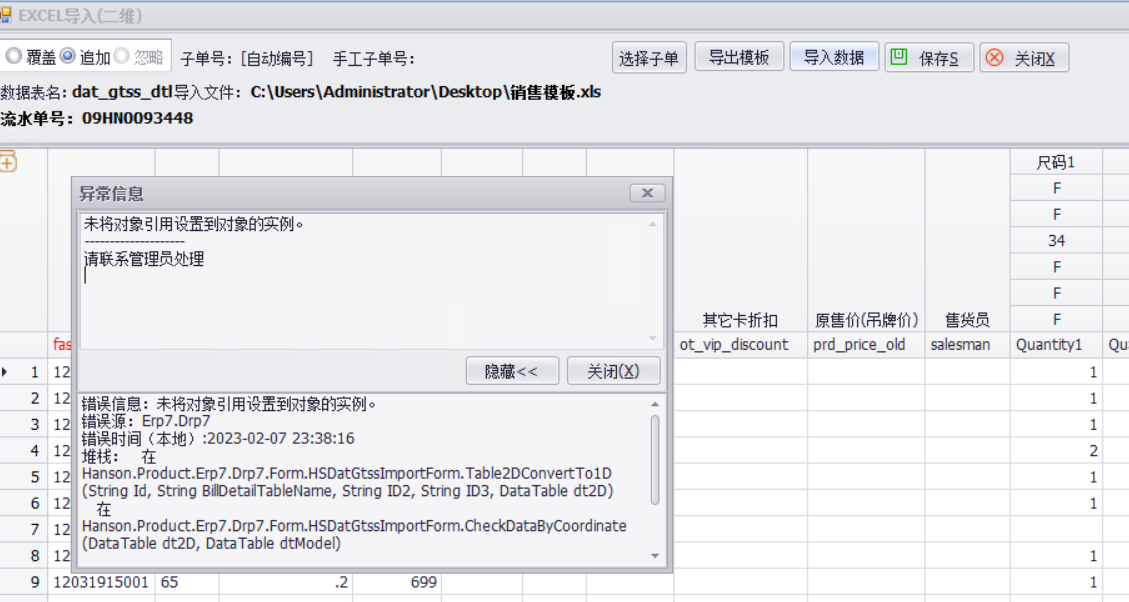Click the 导出模板 button
Viewport: 1129px width, 602px height.
pyautogui.click(x=739, y=57)
